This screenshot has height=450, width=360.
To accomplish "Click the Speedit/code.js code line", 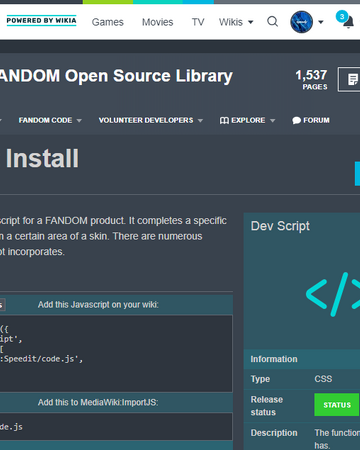I will [41, 359].
